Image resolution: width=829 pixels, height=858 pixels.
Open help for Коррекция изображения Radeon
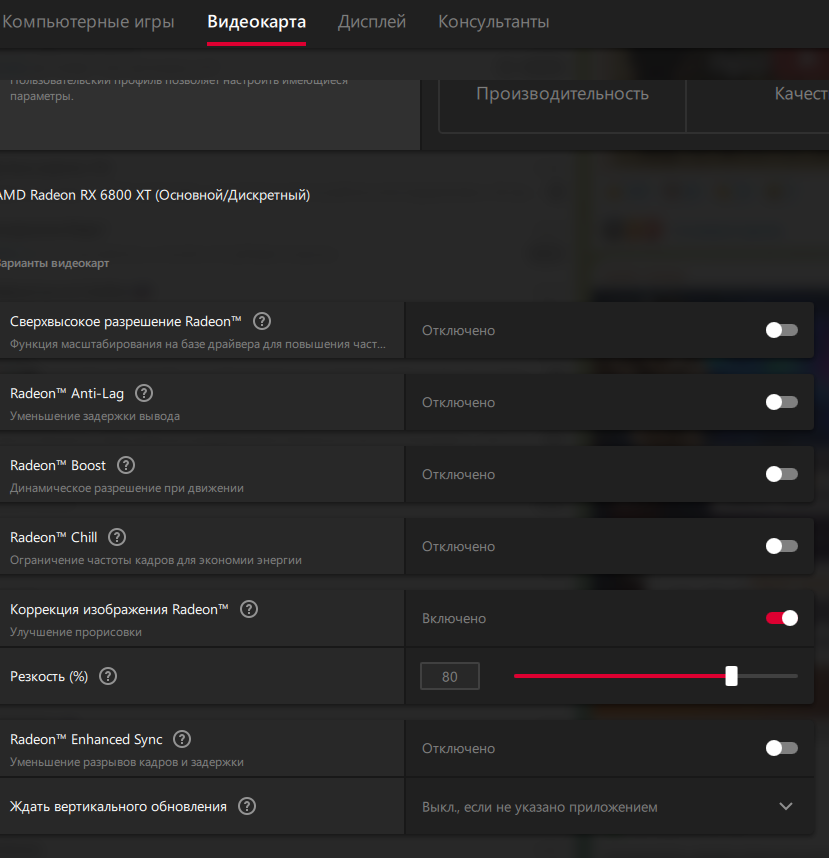[x=249, y=609]
